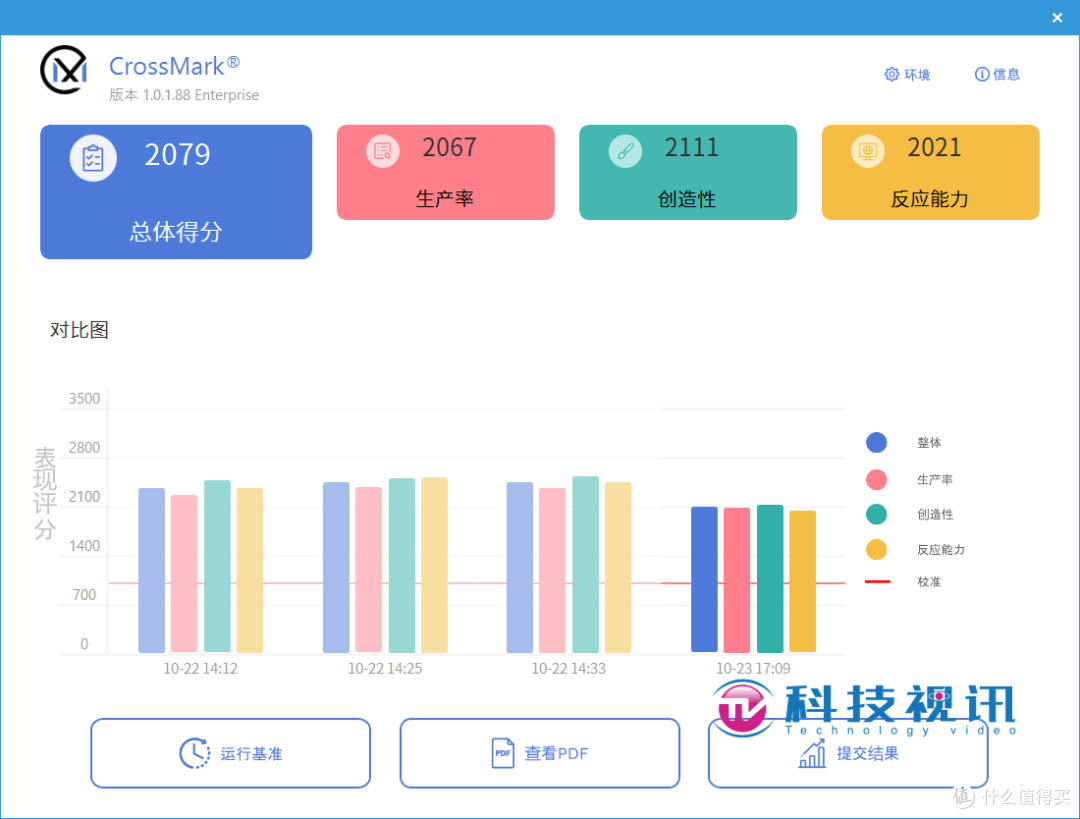Screen dimensions: 1080x819
Task: Open environment settings gear icon
Action: [x=891, y=74]
